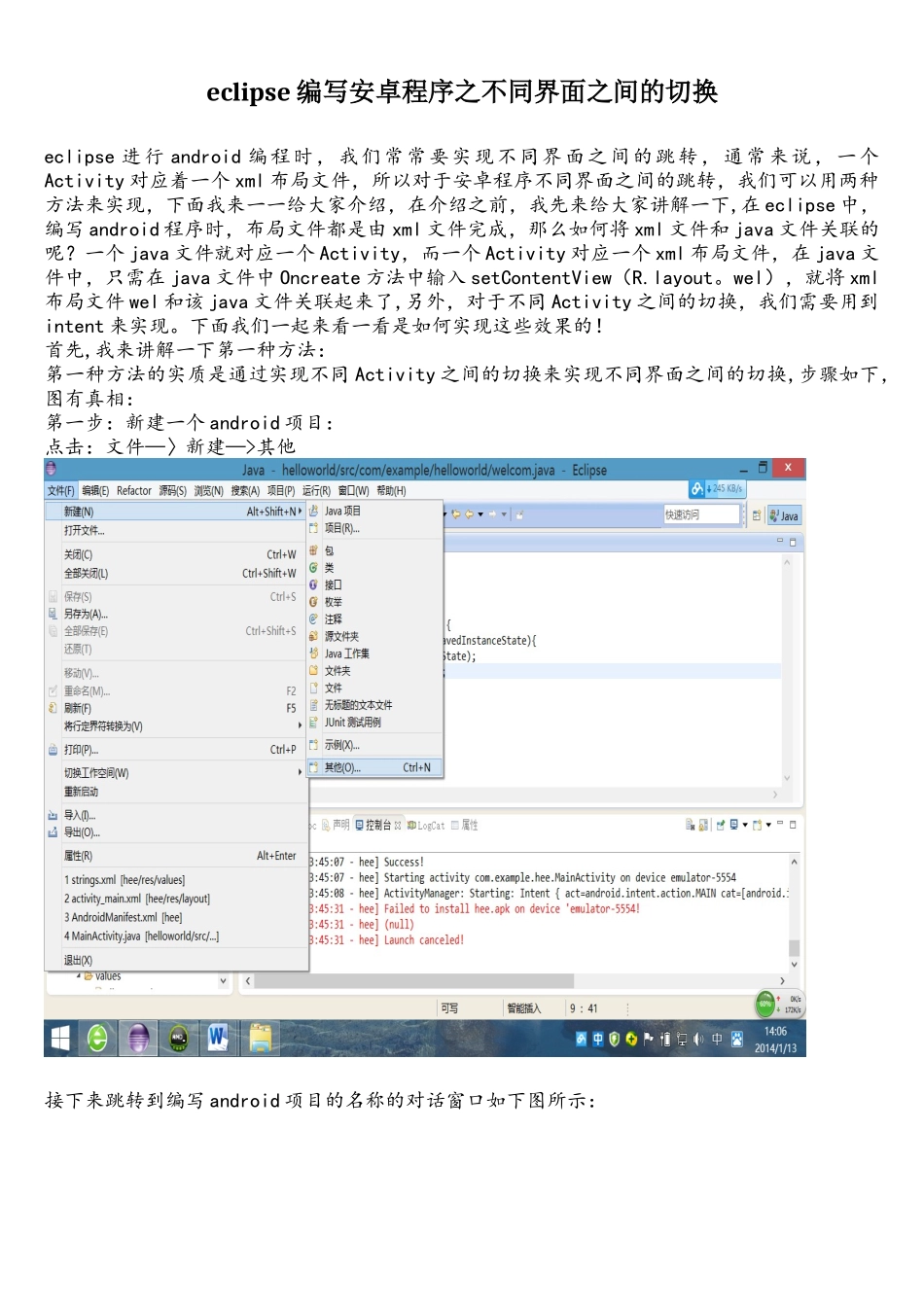Collapse the values tree folder
Viewport: 924px width, 1307px height.
79,975
